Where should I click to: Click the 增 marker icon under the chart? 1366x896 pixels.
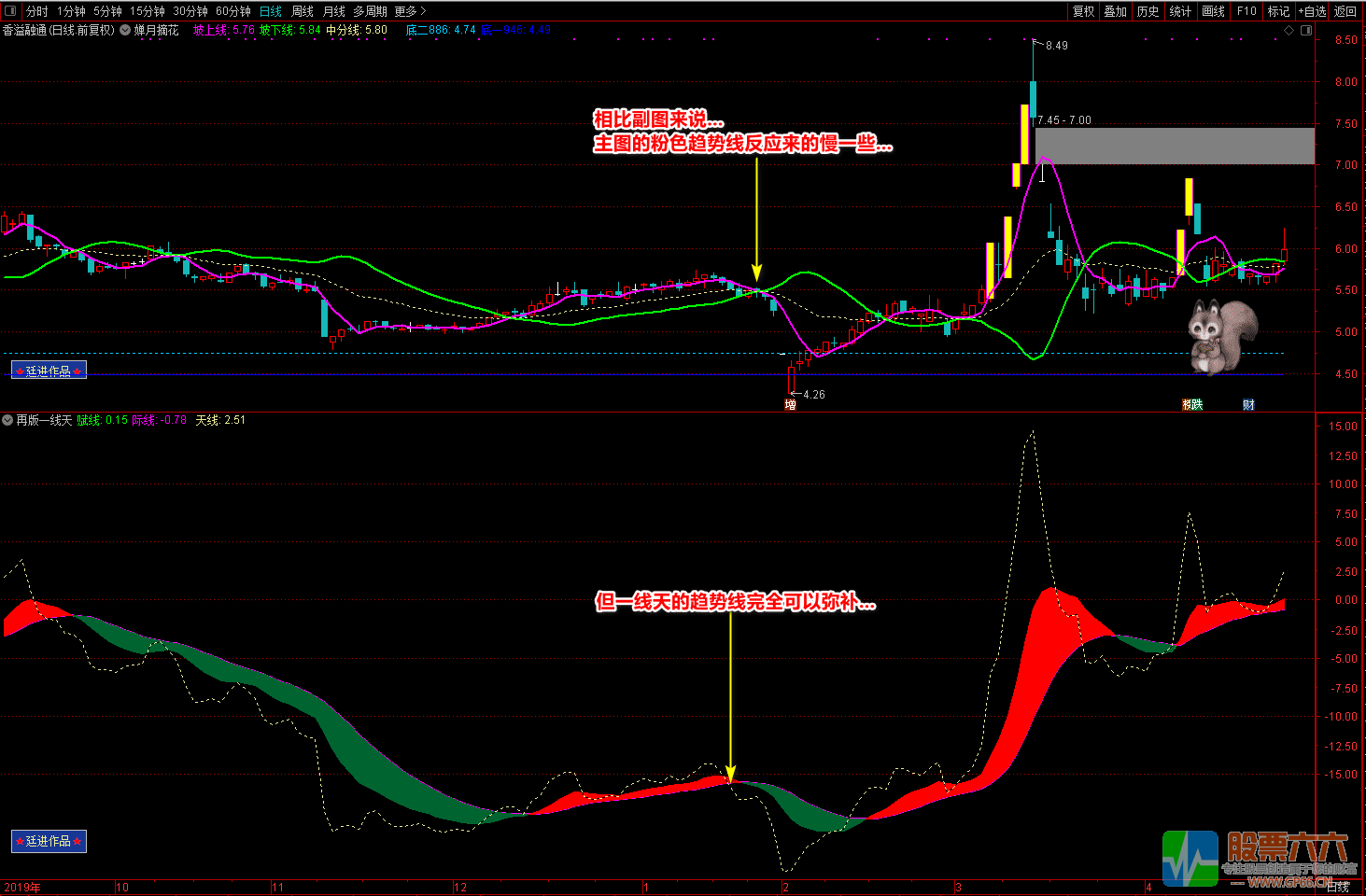pos(790,405)
